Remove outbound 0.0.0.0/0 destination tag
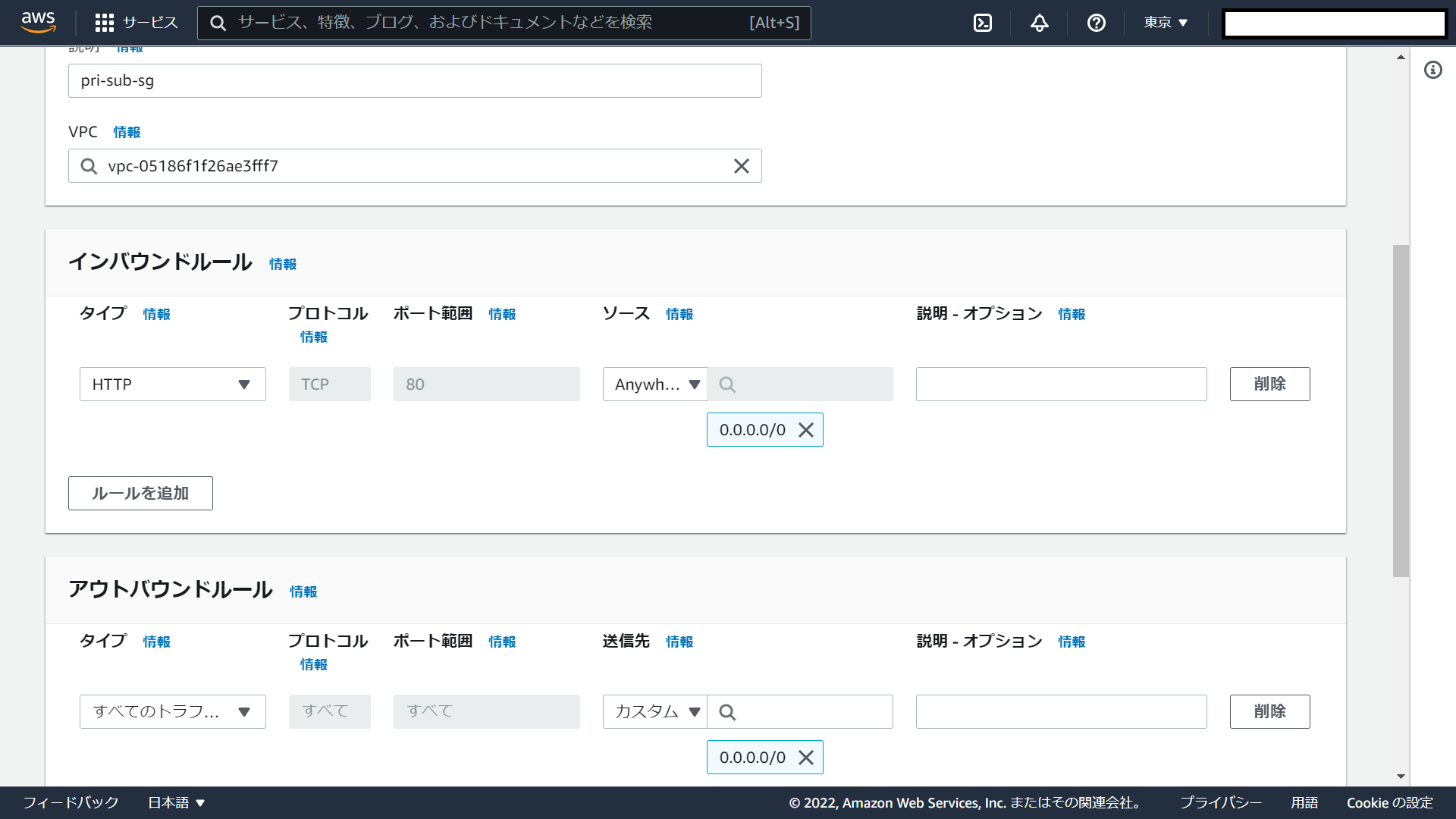This screenshot has height=819, width=1456. coord(806,758)
